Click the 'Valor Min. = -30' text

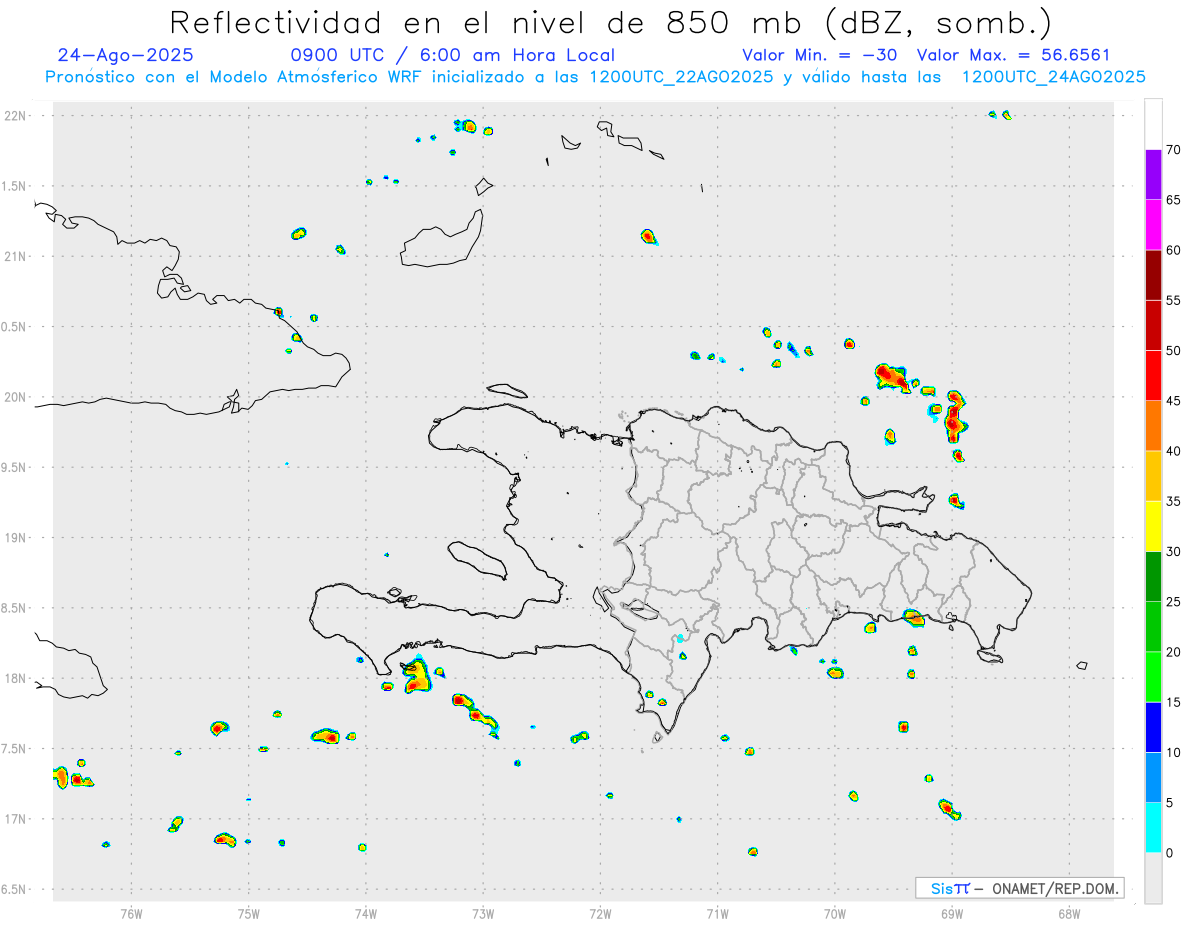point(821,55)
